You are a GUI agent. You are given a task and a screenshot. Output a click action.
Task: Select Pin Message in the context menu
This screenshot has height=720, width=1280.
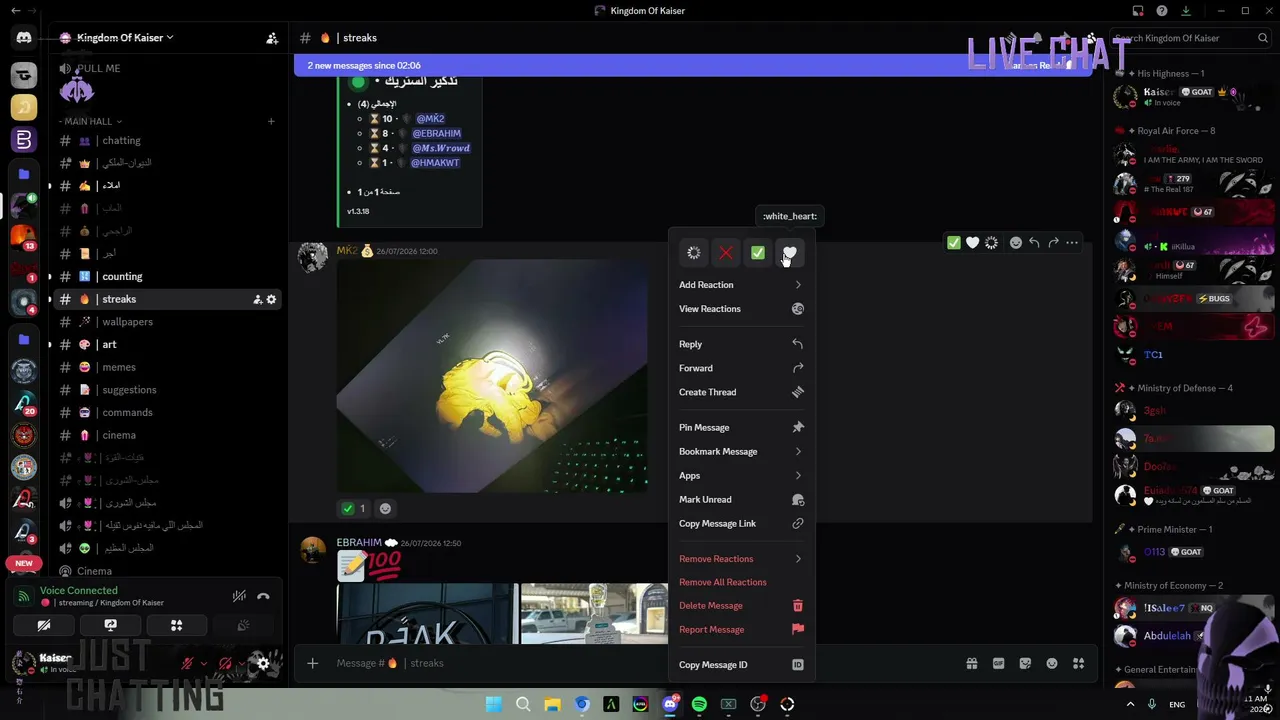(741, 427)
